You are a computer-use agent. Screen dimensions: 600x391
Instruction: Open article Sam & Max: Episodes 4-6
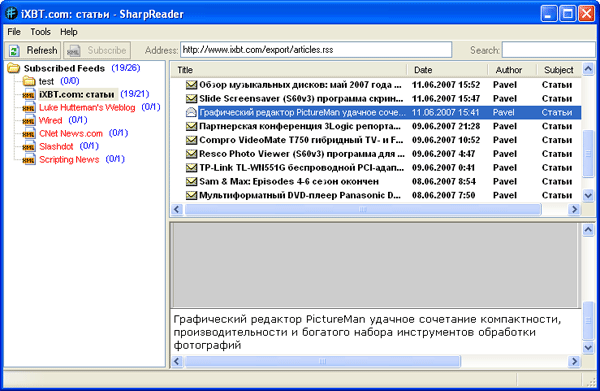click(289, 181)
